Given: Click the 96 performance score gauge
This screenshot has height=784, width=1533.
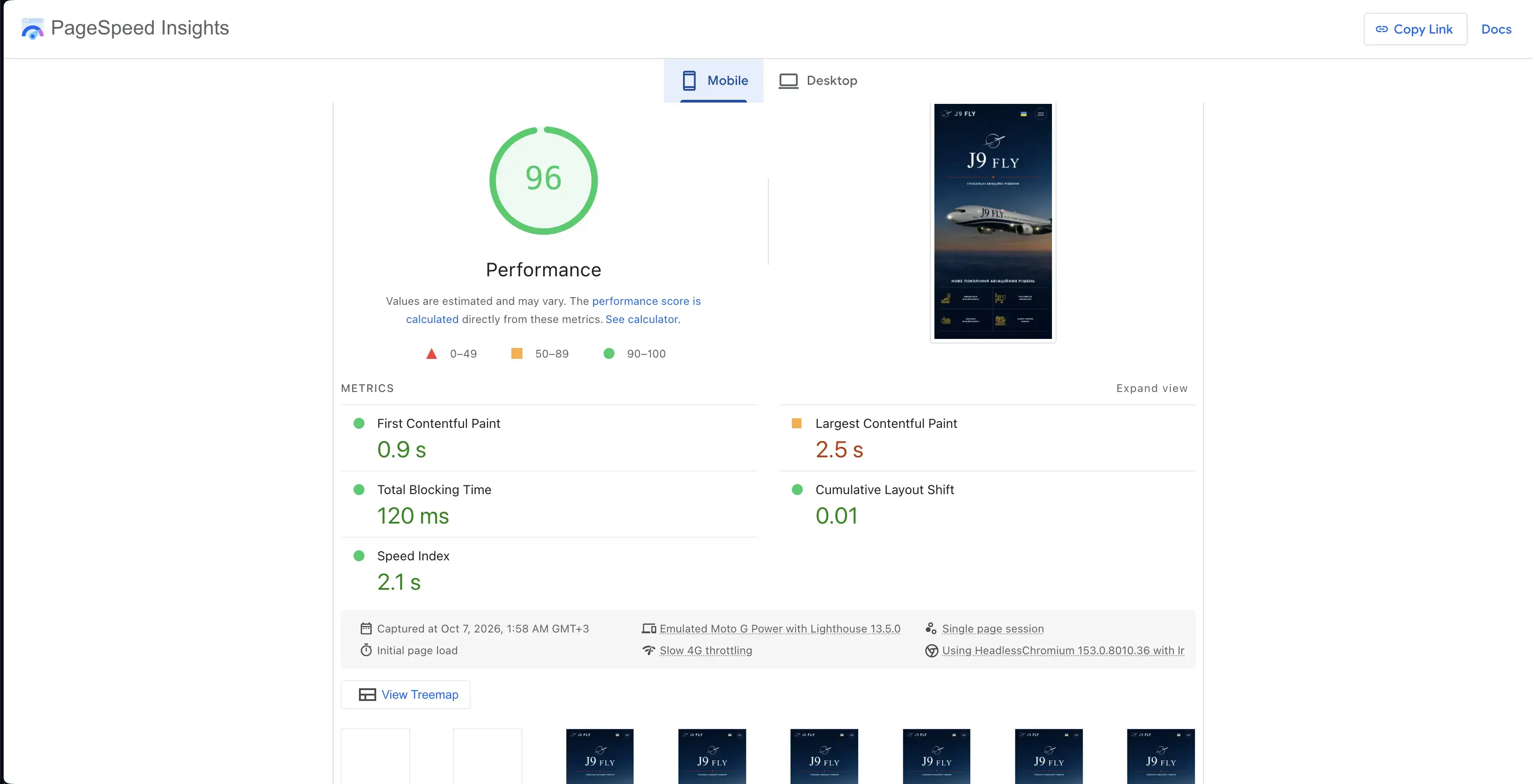Looking at the screenshot, I should [x=543, y=180].
